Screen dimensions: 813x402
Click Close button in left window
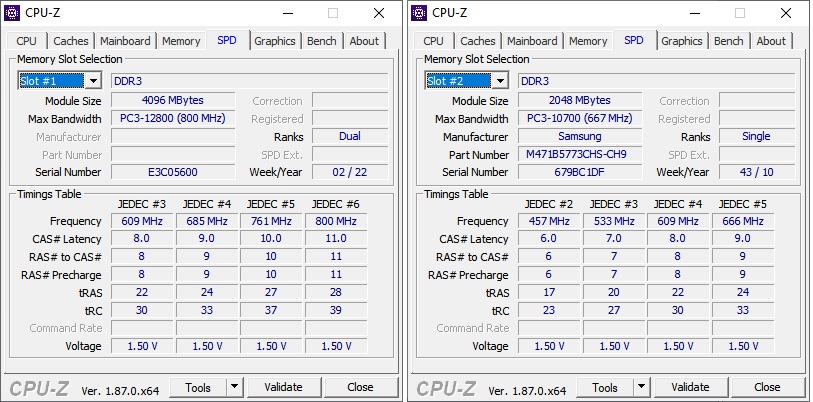point(360,387)
